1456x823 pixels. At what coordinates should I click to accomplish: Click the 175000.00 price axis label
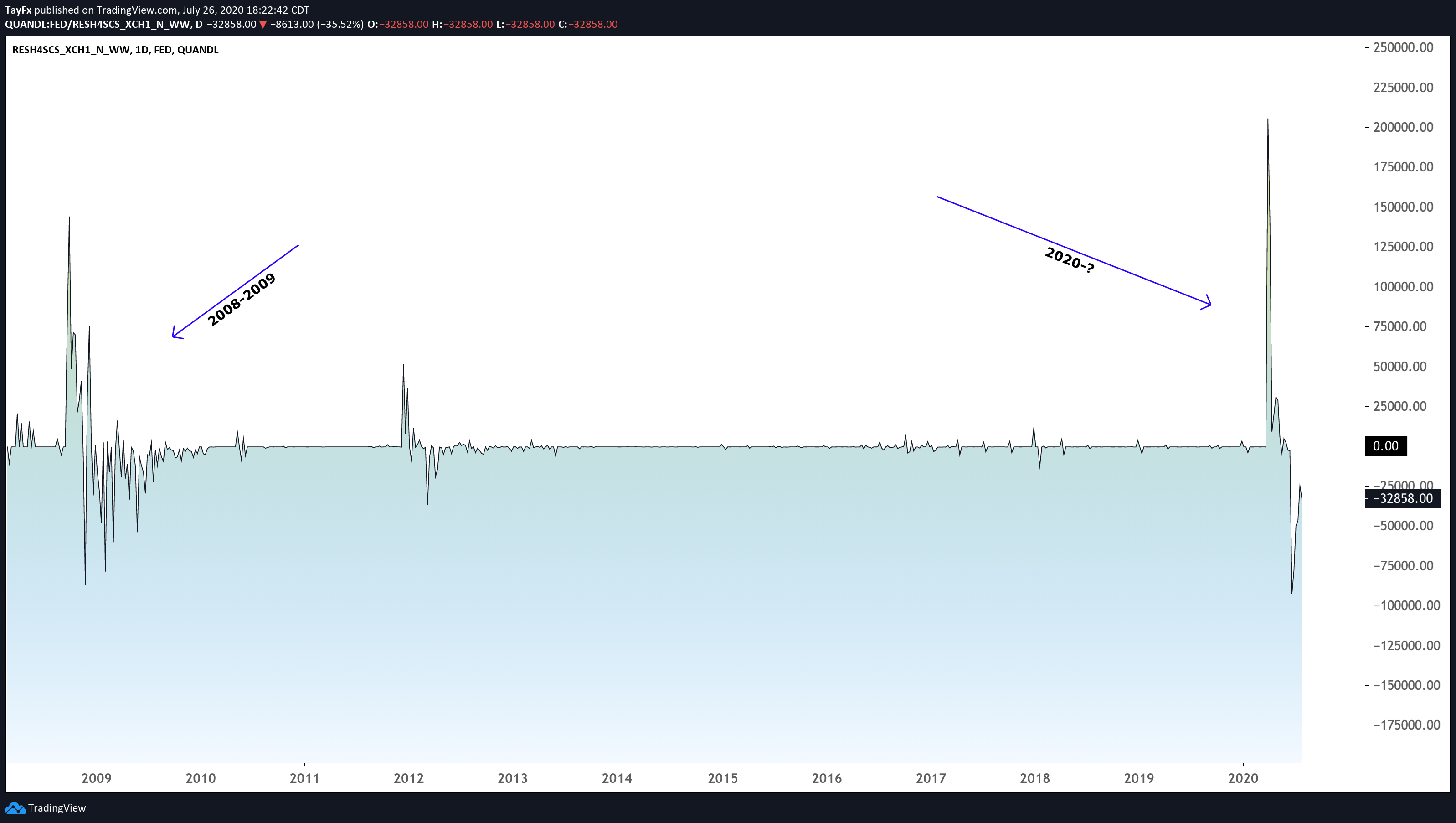(x=1404, y=167)
